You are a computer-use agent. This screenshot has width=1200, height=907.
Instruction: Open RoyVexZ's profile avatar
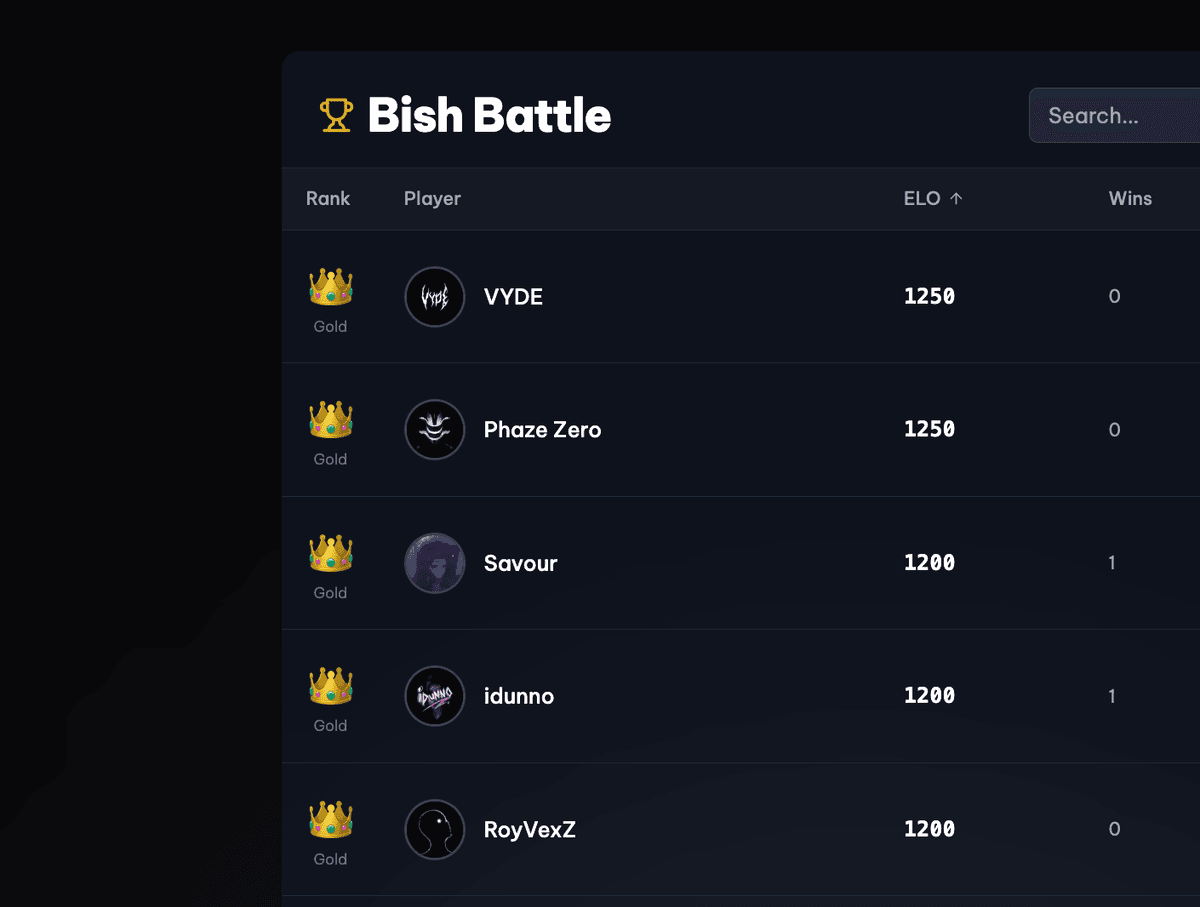435,829
